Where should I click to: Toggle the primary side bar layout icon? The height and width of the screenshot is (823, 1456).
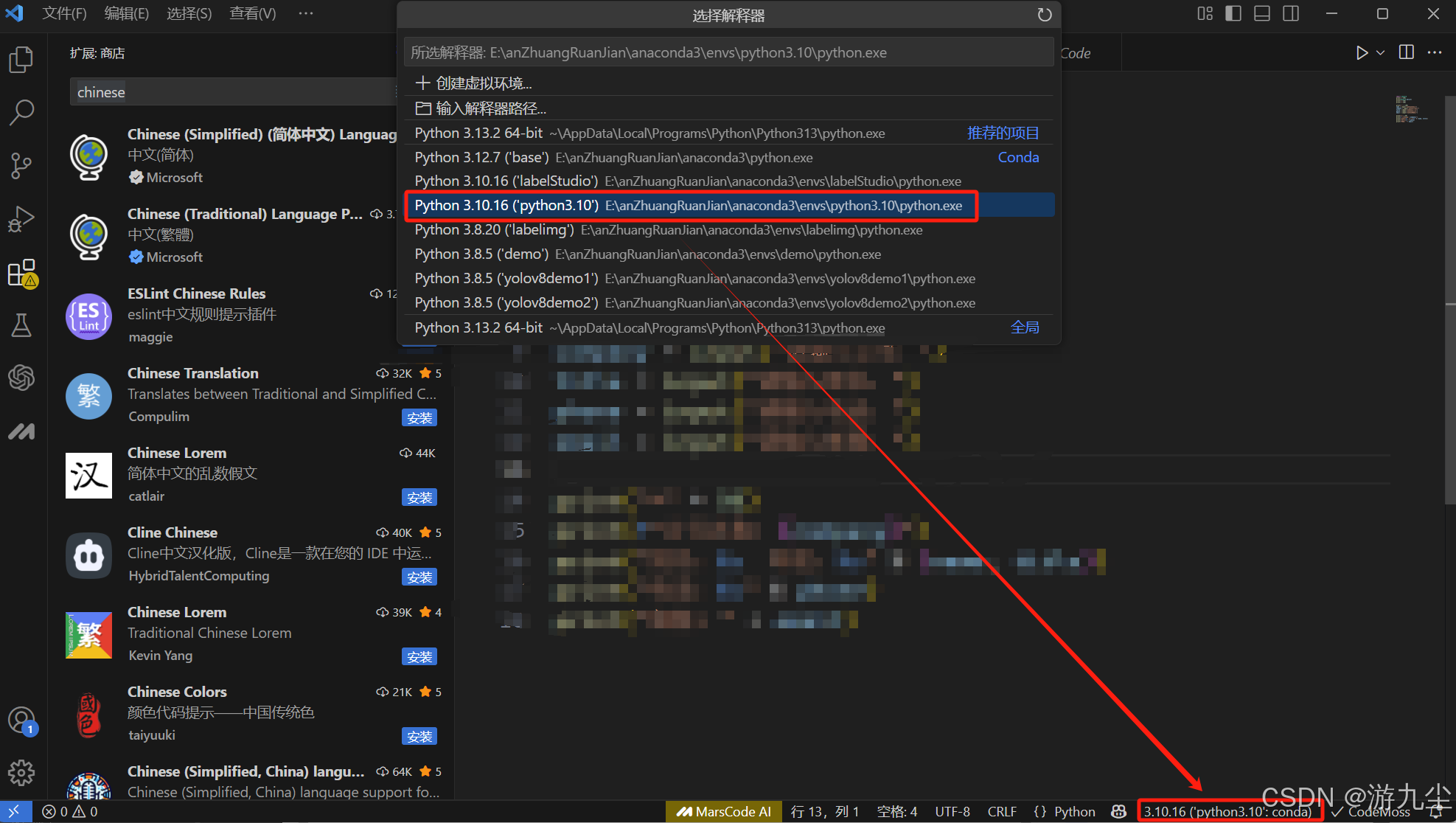click(x=1233, y=14)
